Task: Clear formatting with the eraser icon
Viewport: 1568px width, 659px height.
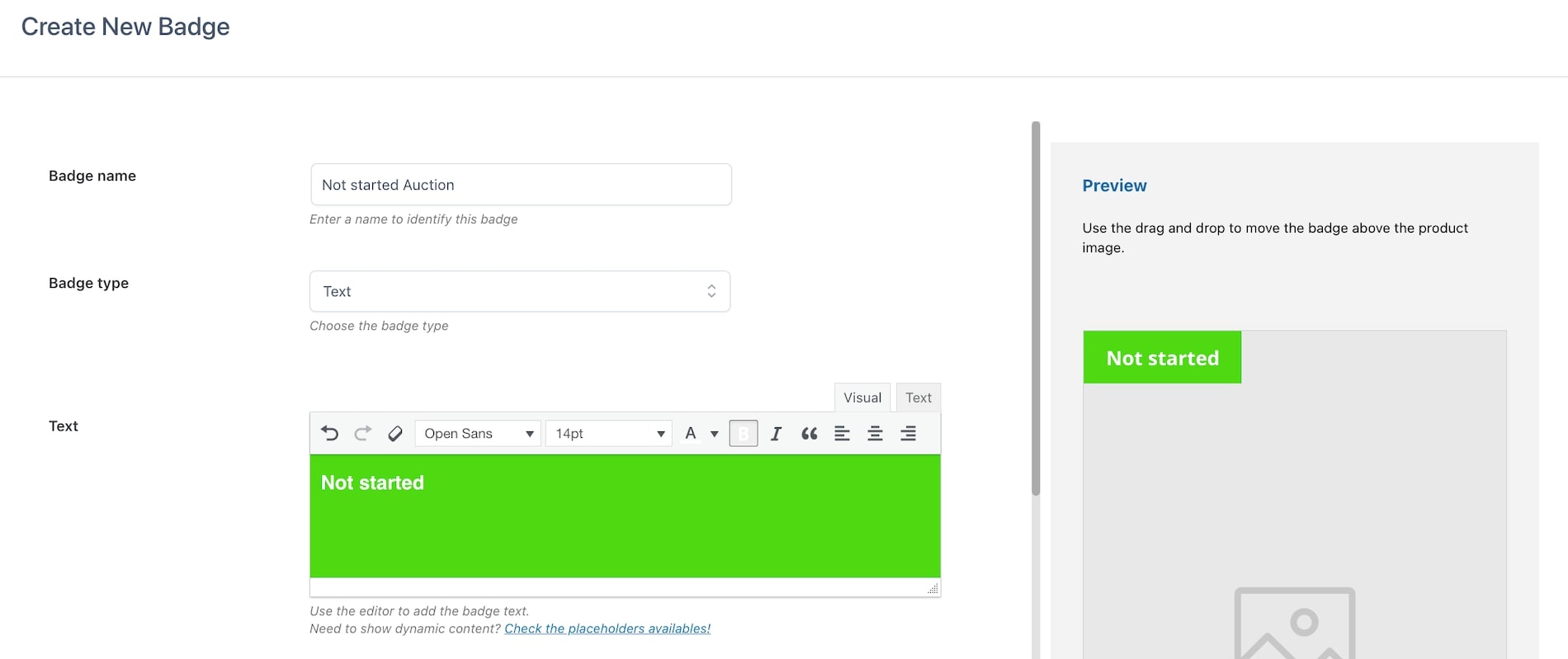Action: (395, 433)
